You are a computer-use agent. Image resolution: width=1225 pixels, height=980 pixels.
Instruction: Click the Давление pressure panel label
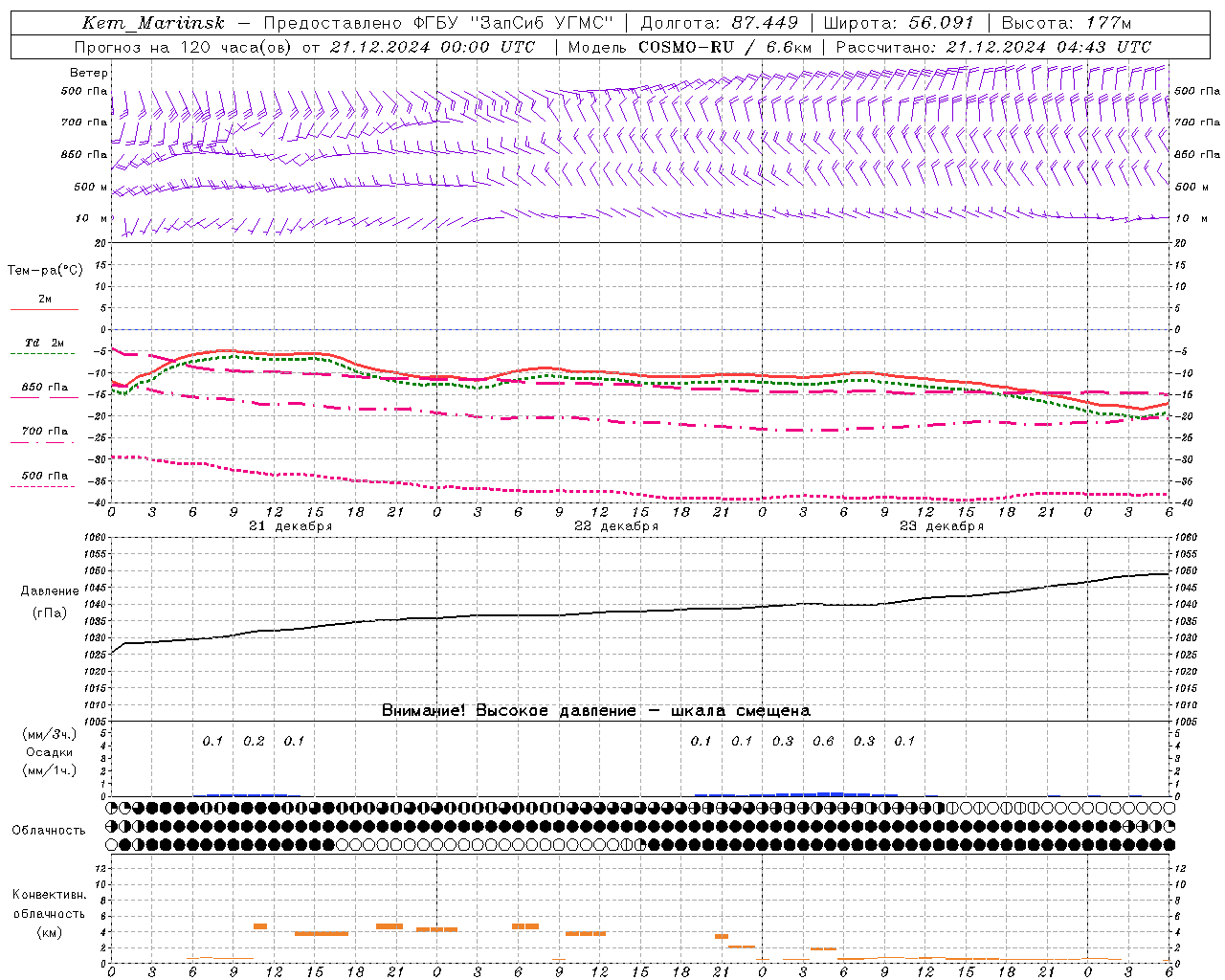50,591
